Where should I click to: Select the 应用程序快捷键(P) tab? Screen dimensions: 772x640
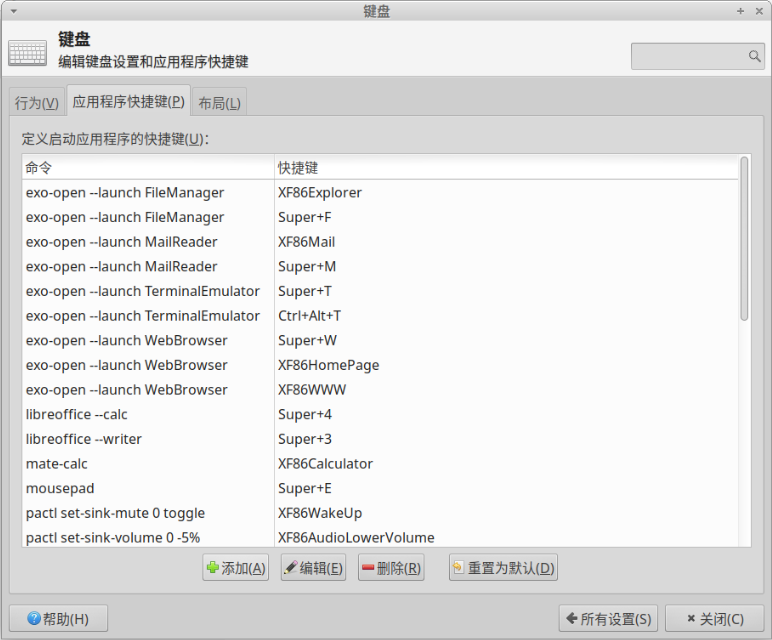[129, 101]
